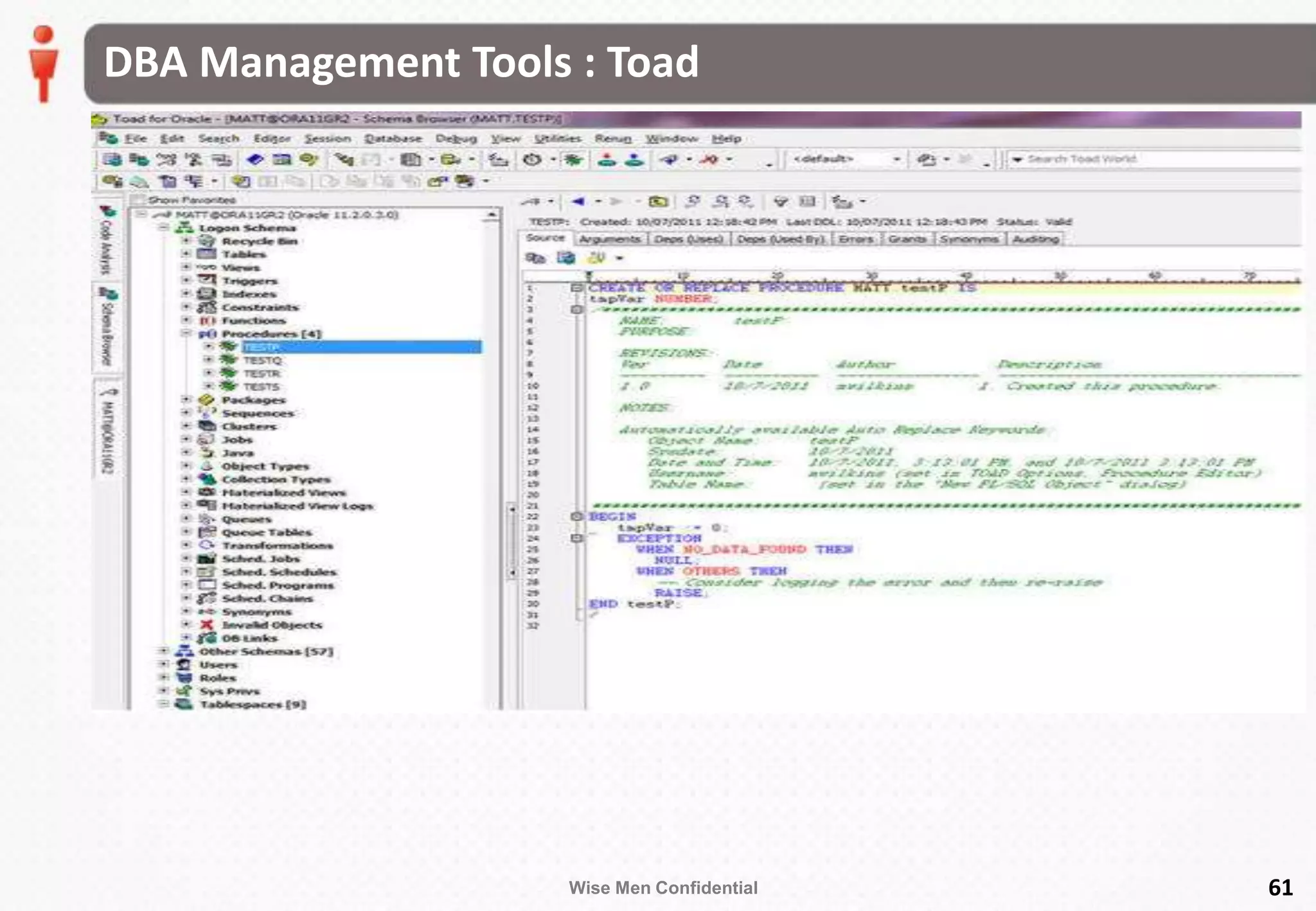Screen dimensions: 1316x911
Task: Open the Session menu
Action: click(327, 138)
